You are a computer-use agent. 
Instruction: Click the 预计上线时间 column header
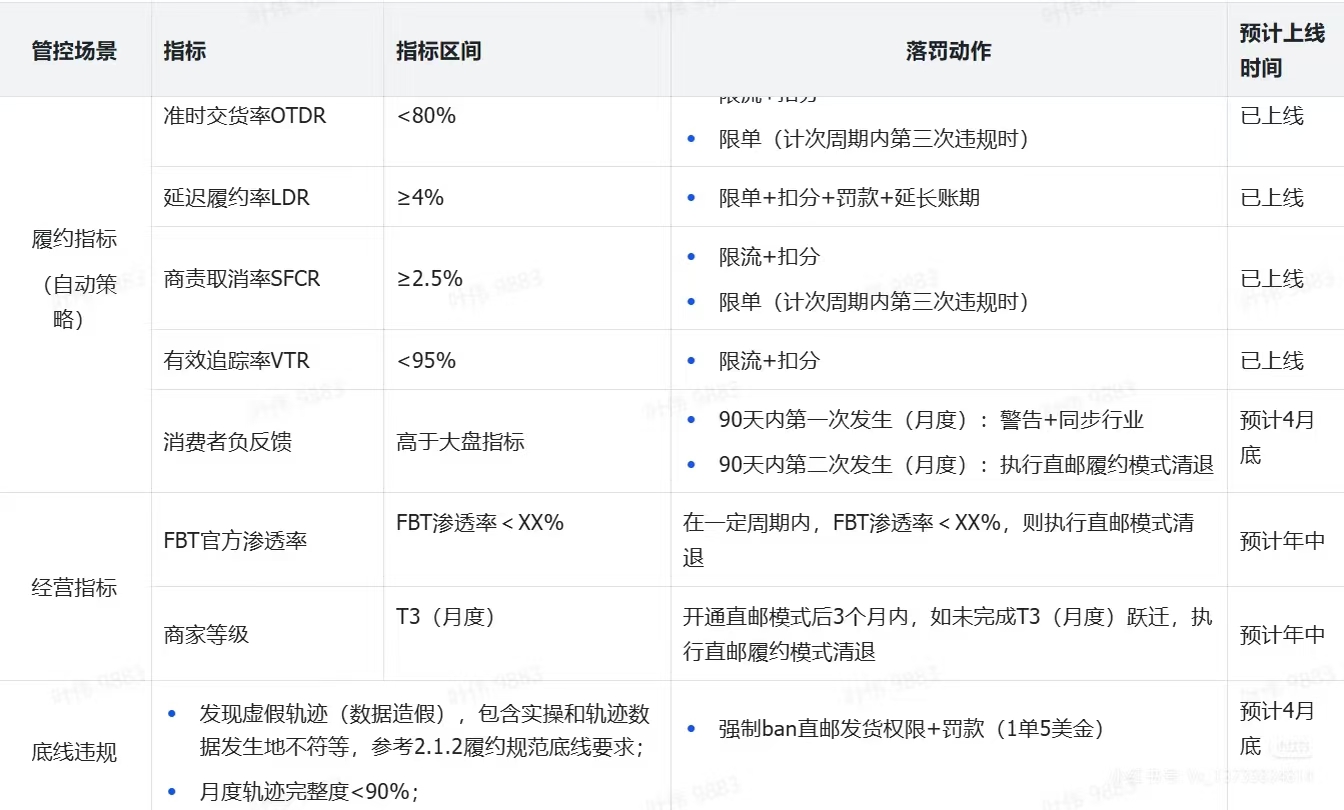point(1282,51)
